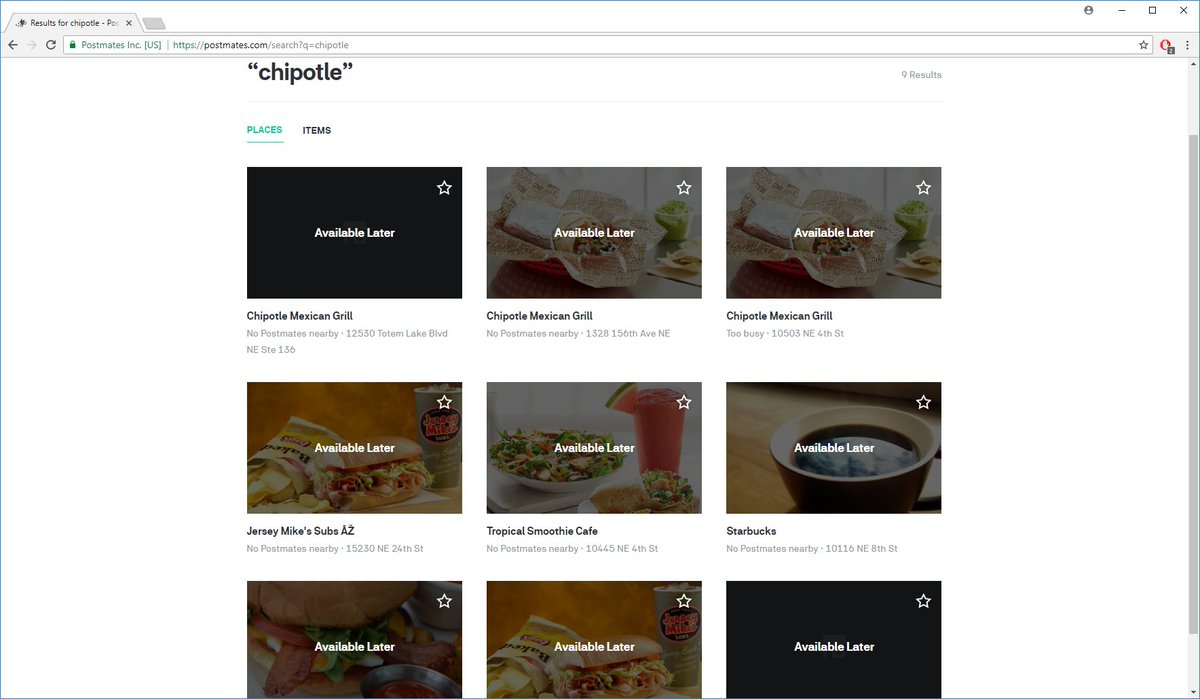Open the Starbucks coffee cup image

833,447
